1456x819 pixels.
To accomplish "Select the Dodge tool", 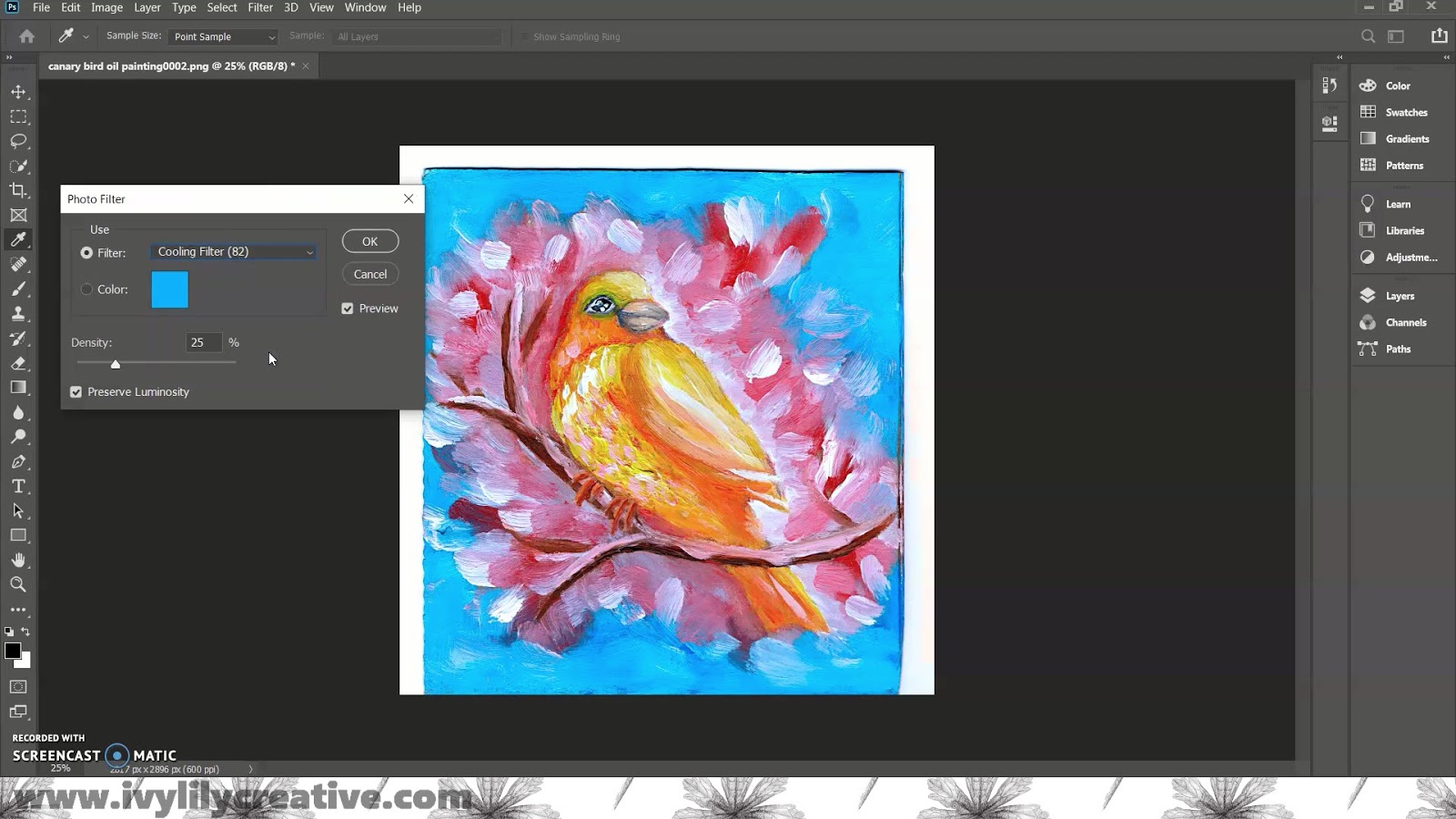I will [18, 437].
